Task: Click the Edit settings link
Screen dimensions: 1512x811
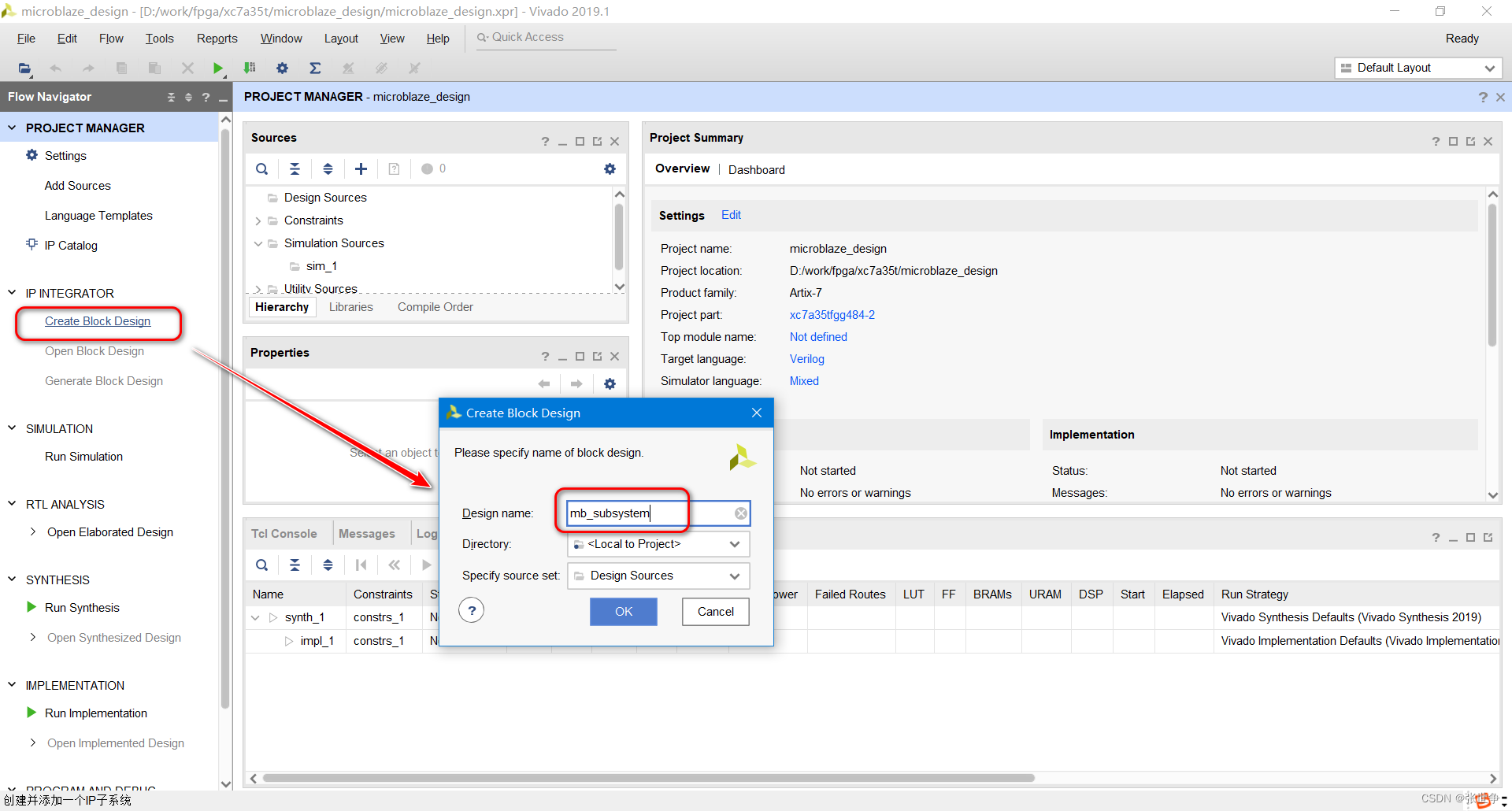Action: 731,215
